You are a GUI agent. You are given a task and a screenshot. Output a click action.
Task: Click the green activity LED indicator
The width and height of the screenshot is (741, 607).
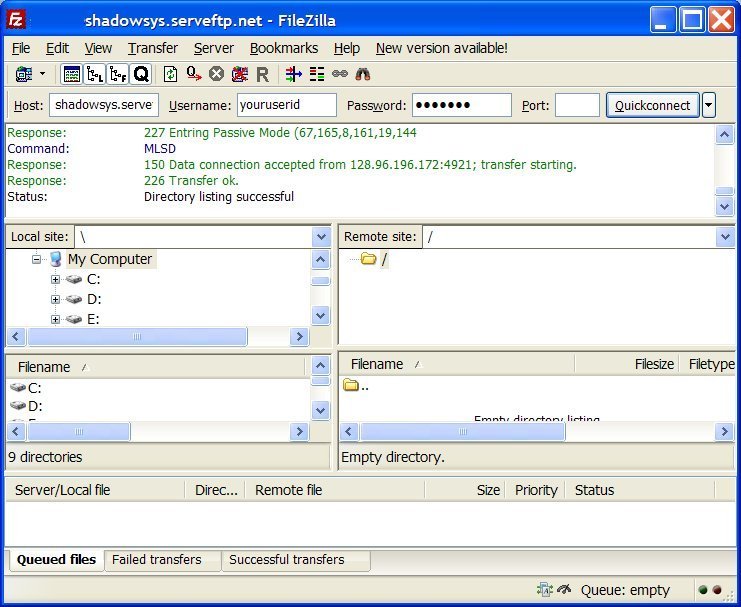[x=703, y=590]
